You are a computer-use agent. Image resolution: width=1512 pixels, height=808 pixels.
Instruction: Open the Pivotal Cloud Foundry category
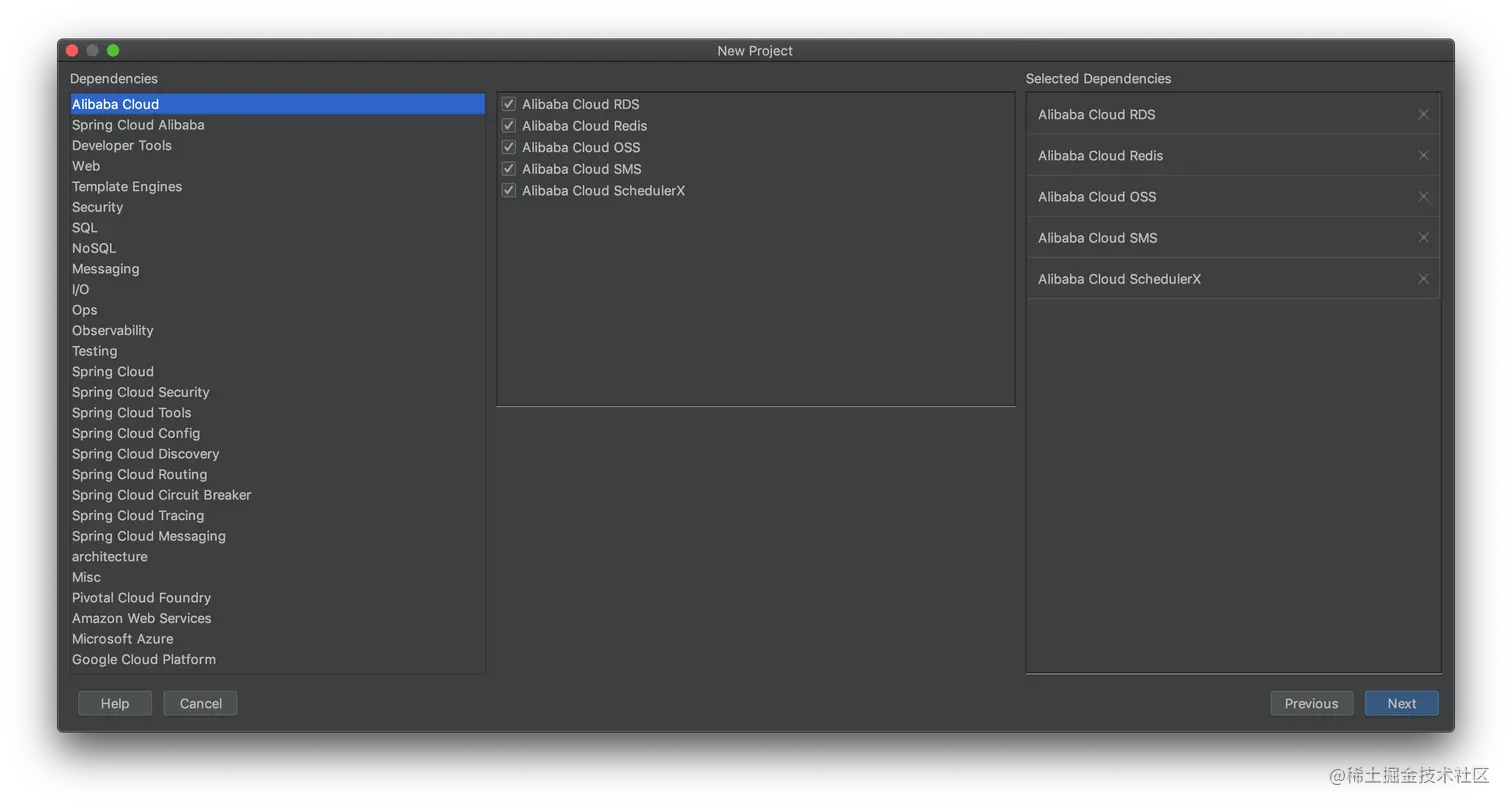pos(277,598)
